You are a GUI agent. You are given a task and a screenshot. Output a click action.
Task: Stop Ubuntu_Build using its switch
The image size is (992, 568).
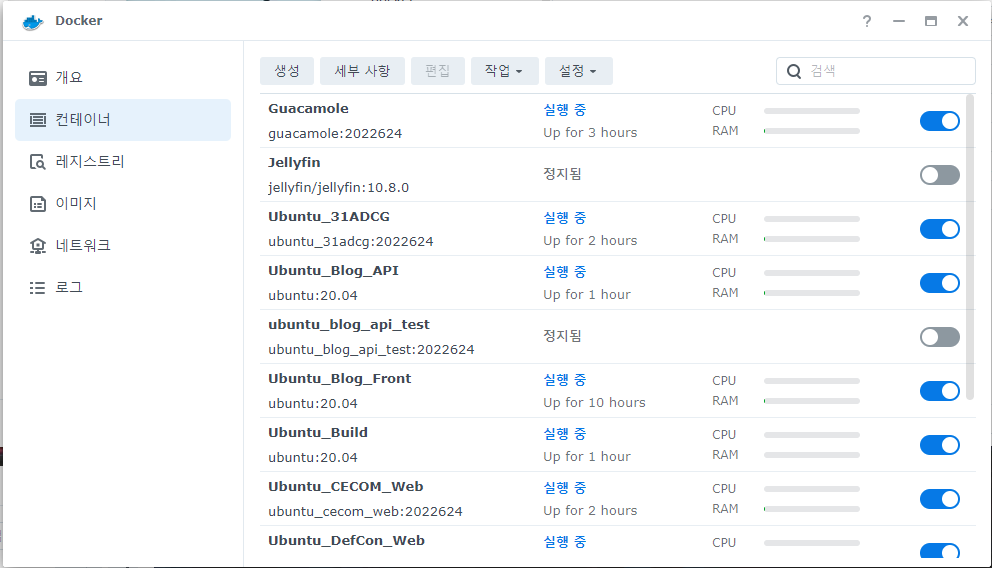pyautogui.click(x=939, y=445)
